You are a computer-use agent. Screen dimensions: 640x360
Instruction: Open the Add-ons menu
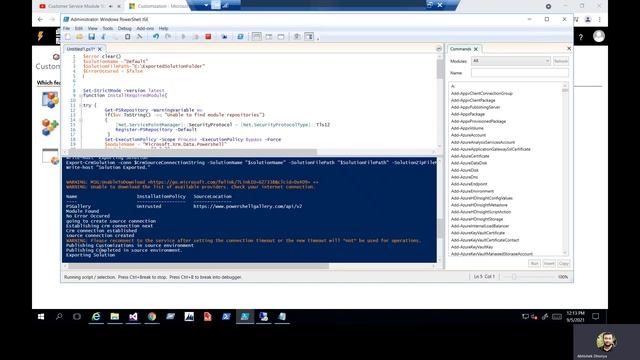tap(145, 28)
